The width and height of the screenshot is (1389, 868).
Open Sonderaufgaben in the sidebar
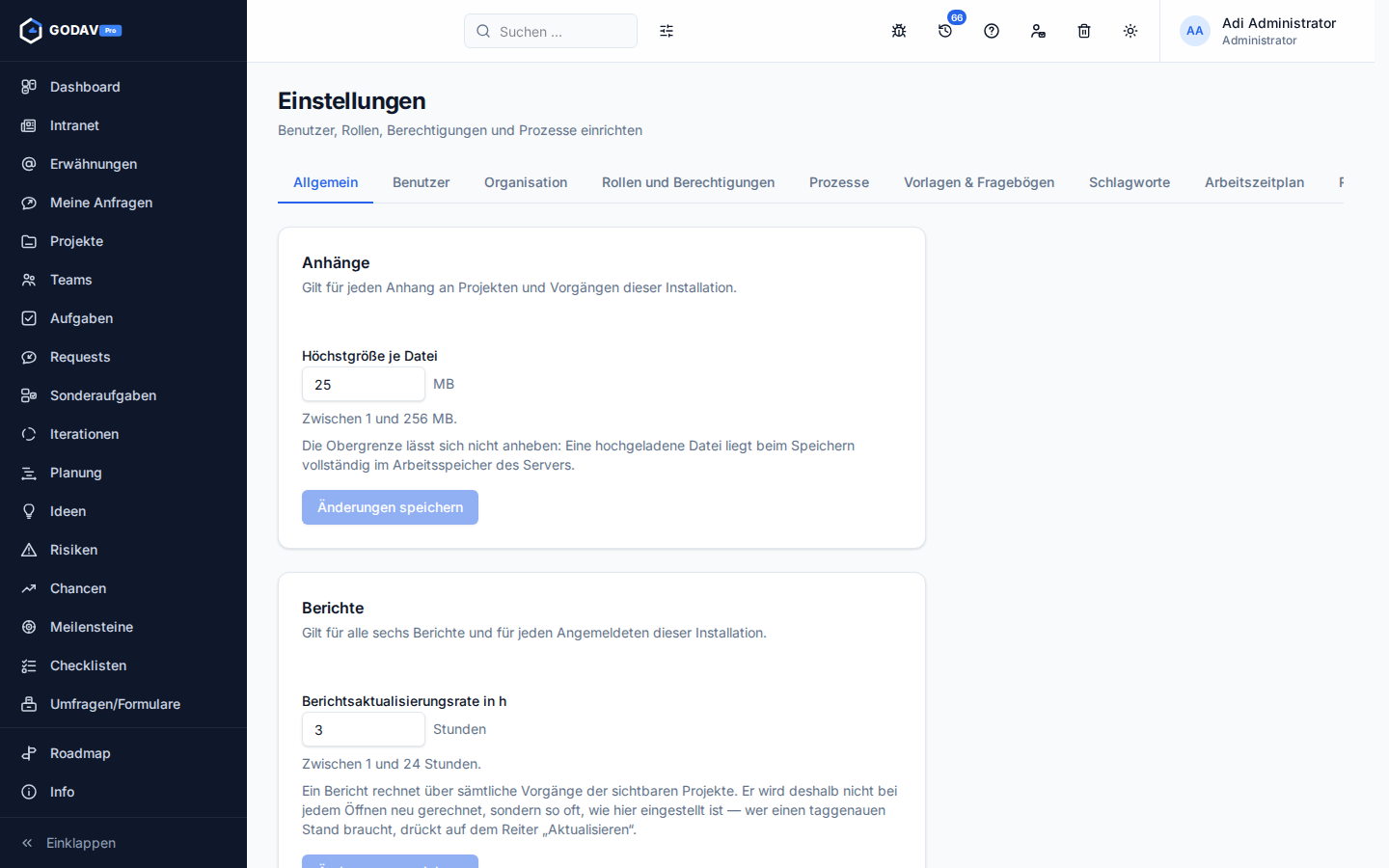coord(123,395)
